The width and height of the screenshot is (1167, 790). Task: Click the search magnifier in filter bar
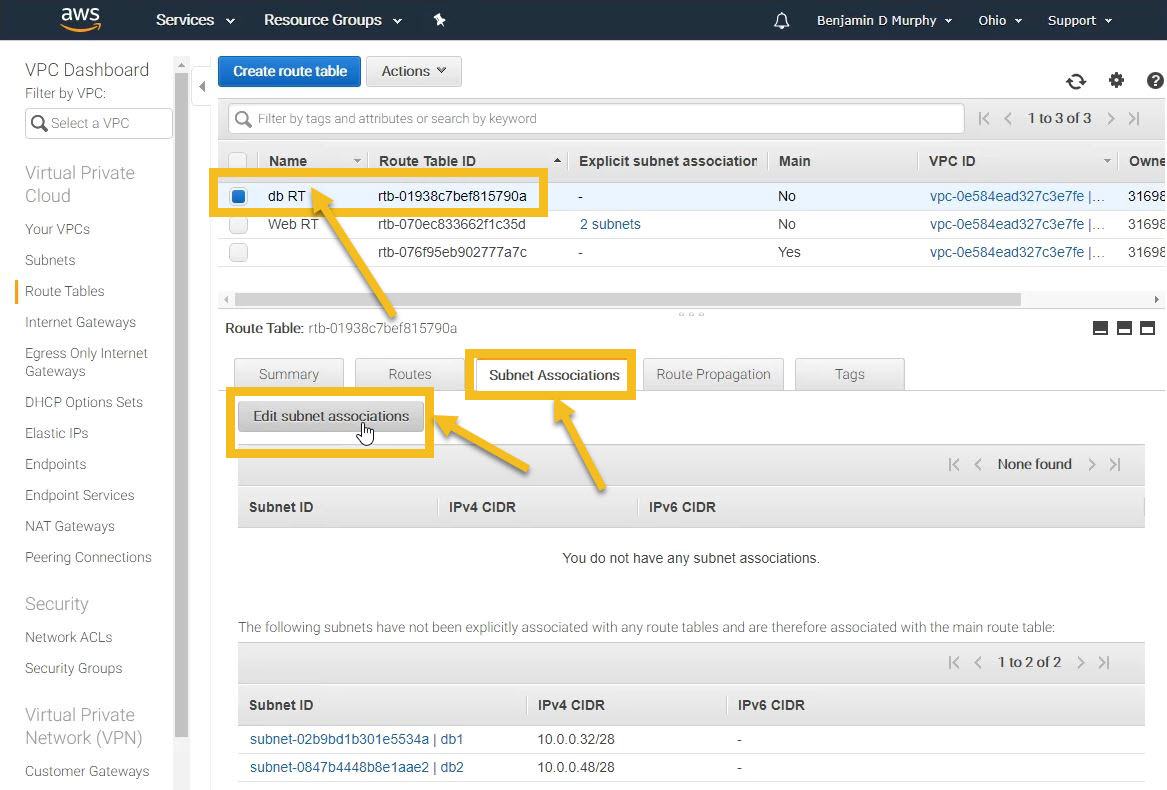click(x=243, y=118)
